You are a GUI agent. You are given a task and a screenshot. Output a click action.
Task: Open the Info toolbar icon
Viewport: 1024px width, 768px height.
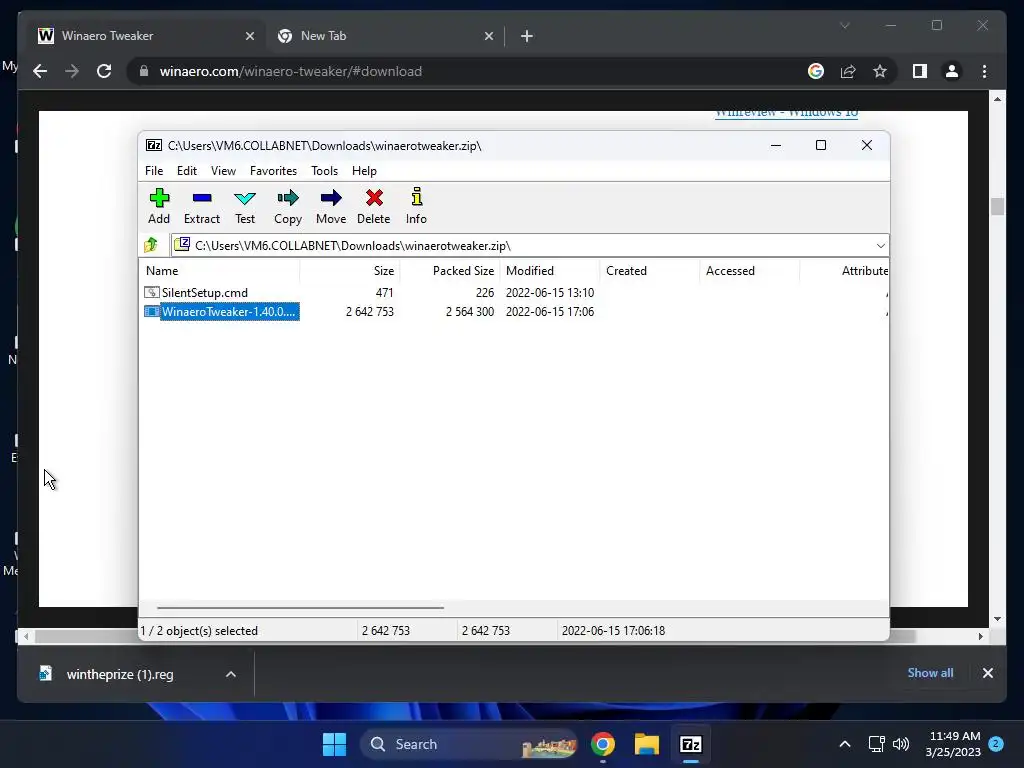point(416,206)
